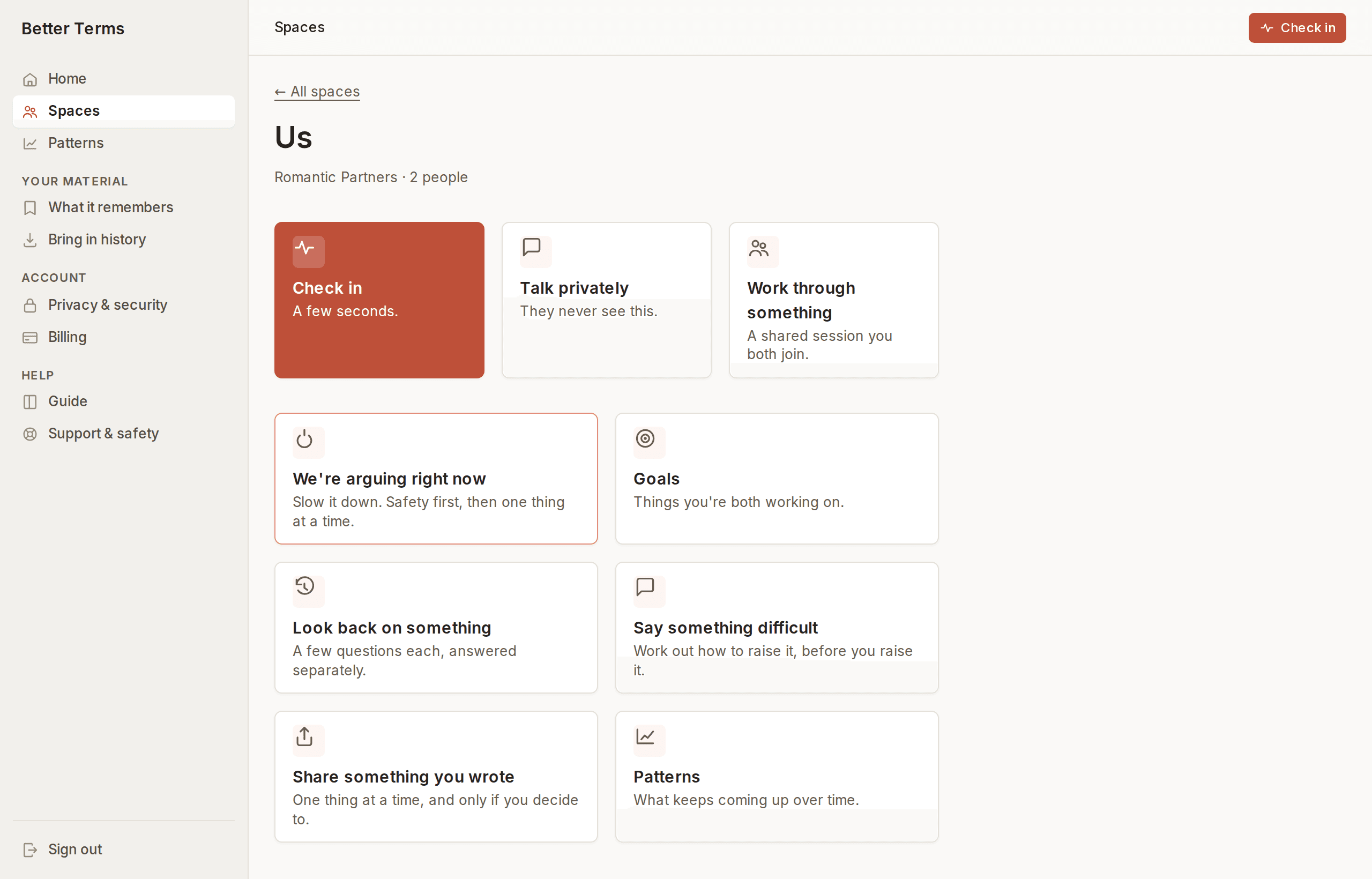Click text 'What keeps coming up over time.'
Screen dimensions: 1372x879
click(x=746, y=800)
